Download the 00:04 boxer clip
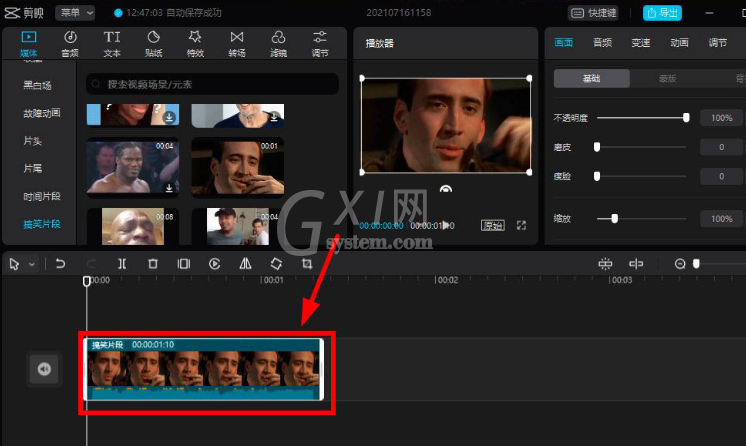This screenshot has height=446, width=746. (169, 188)
